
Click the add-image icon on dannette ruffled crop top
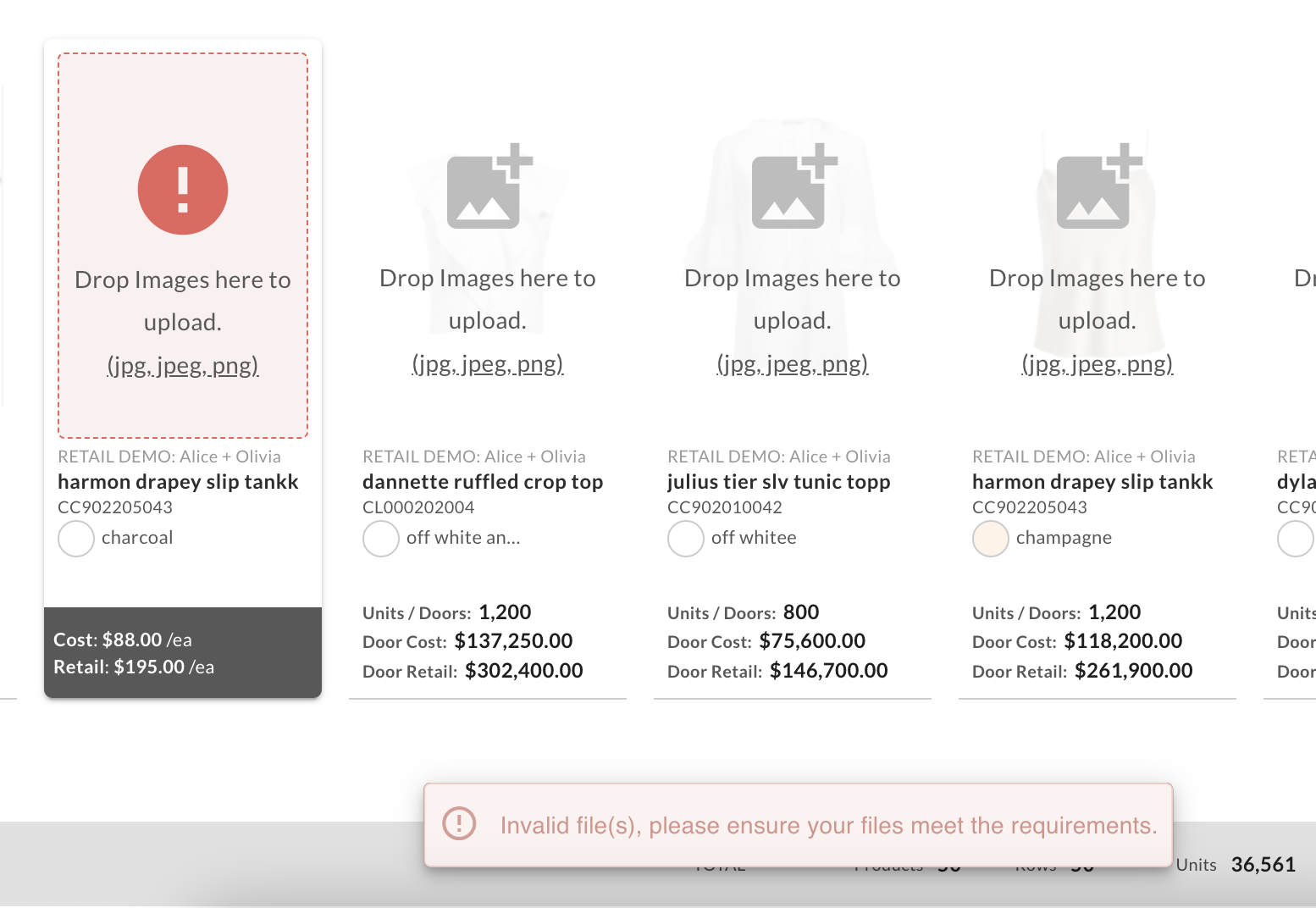pos(489,186)
